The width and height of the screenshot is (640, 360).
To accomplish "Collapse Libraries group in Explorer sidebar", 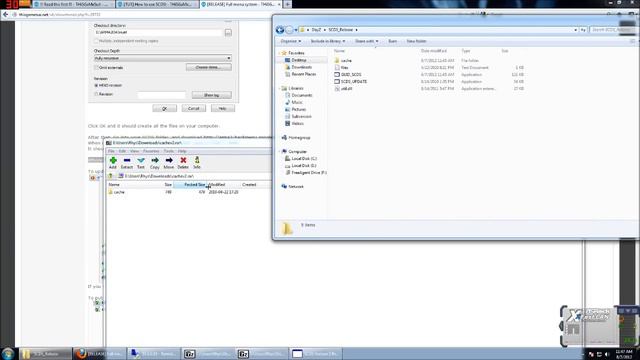I will click(x=280, y=88).
